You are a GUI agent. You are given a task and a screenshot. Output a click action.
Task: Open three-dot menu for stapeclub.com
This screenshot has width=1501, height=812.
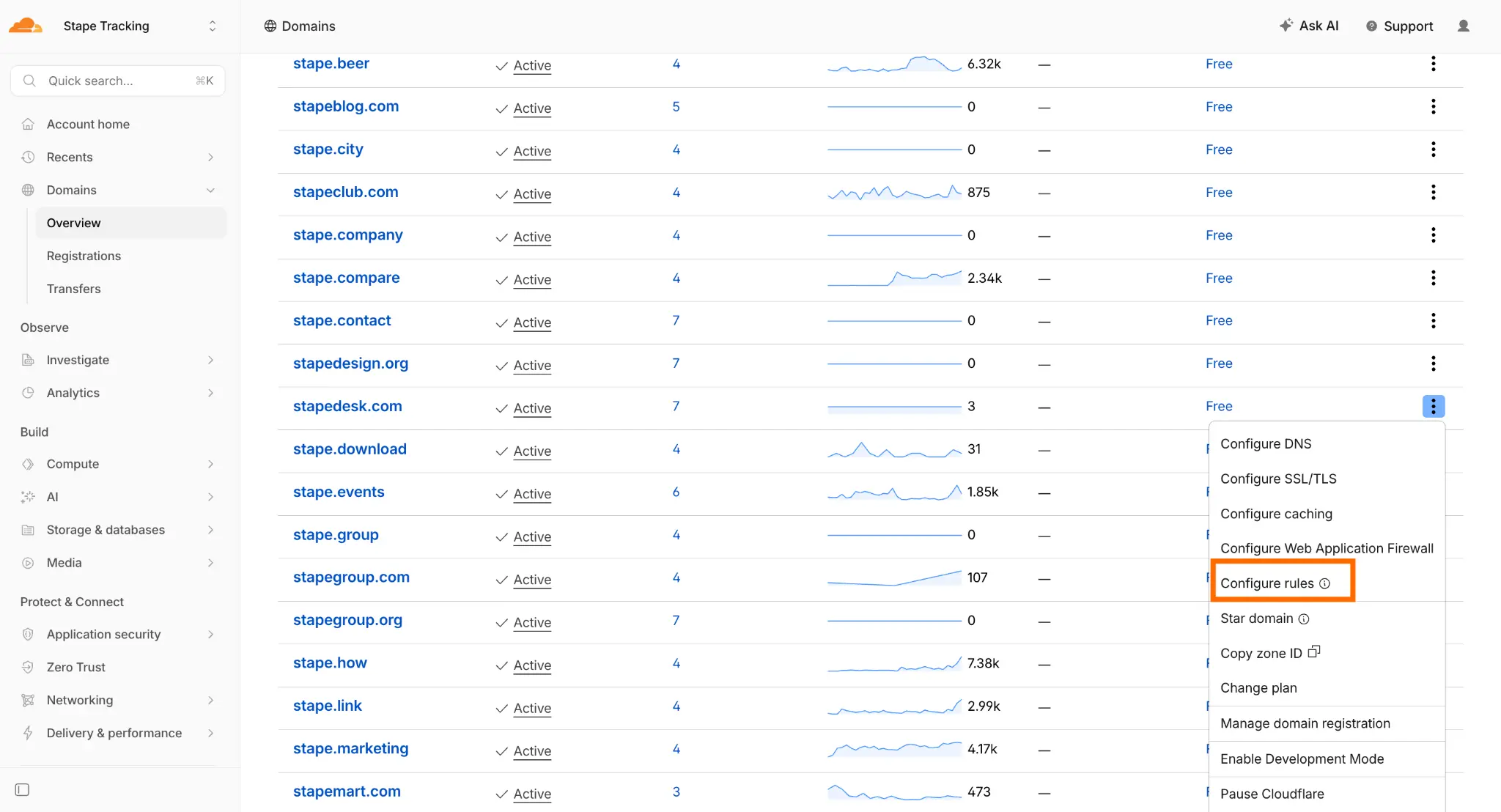coord(1433,192)
